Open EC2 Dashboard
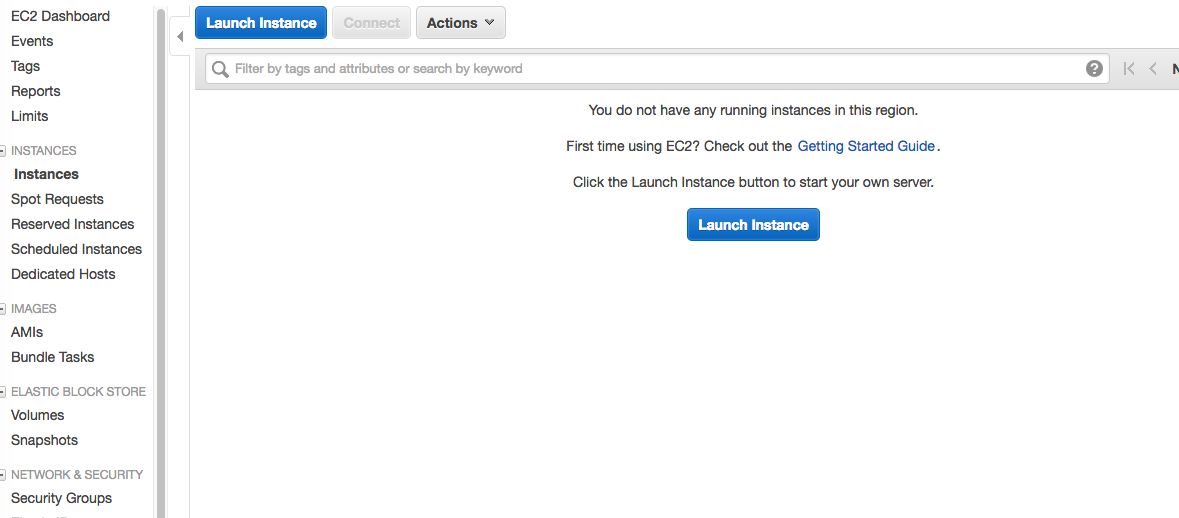The height and width of the screenshot is (518, 1179). click(x=60, y=16)
